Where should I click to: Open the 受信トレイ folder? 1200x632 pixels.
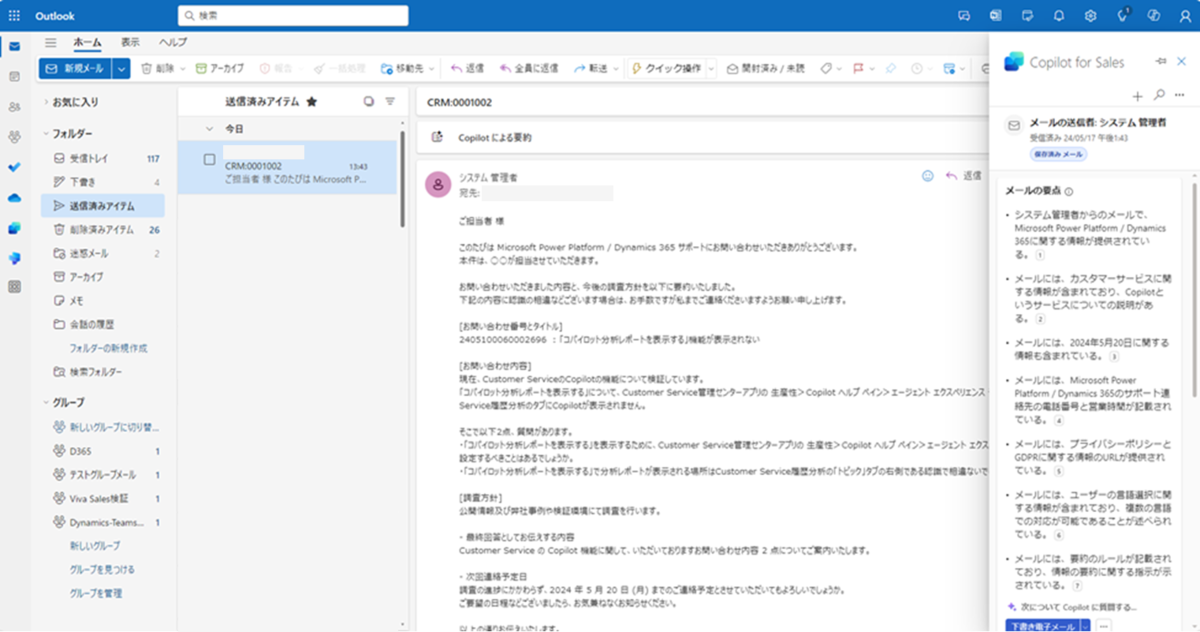click(103, 158)
